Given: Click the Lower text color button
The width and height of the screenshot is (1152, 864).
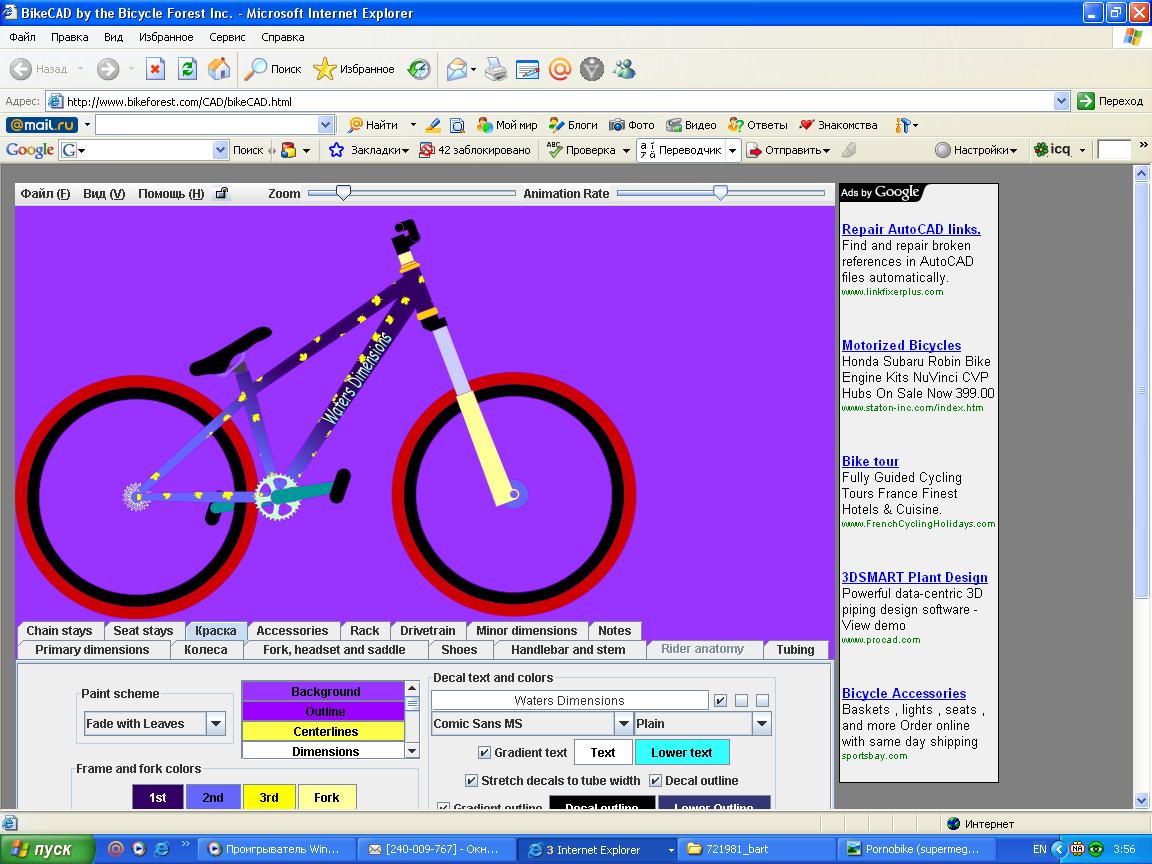Looking at the screenshot, I should (681, 753).
